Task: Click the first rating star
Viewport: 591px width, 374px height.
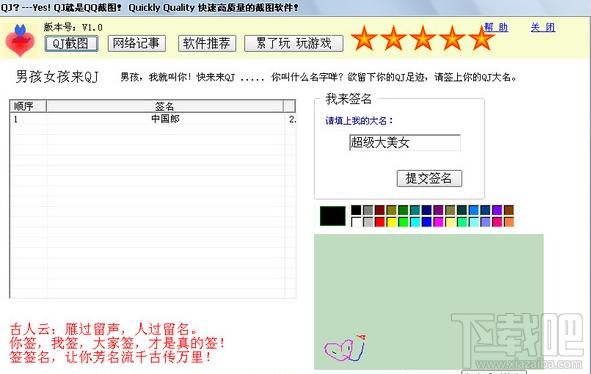Action: pyautogui.click(x=364, y=38)
